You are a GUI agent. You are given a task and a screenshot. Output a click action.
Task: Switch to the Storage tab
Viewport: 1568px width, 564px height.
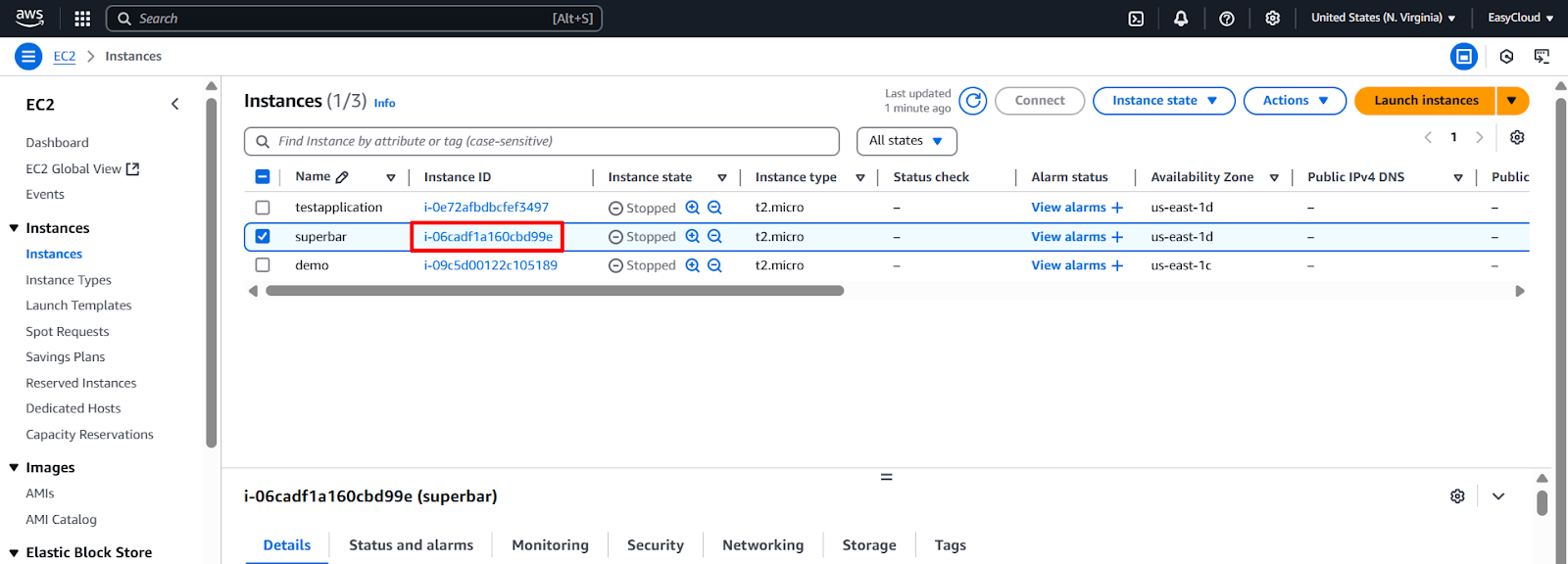click(x=869, y=545)
